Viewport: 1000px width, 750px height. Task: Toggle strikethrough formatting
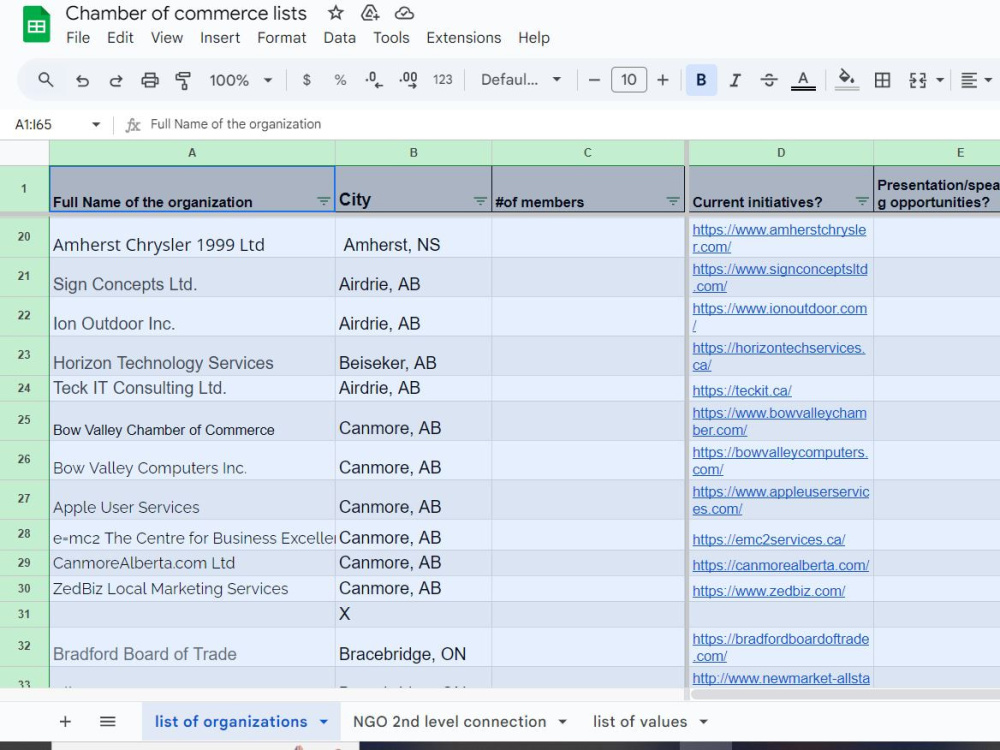pyautogui.click(x=768, y=80)
